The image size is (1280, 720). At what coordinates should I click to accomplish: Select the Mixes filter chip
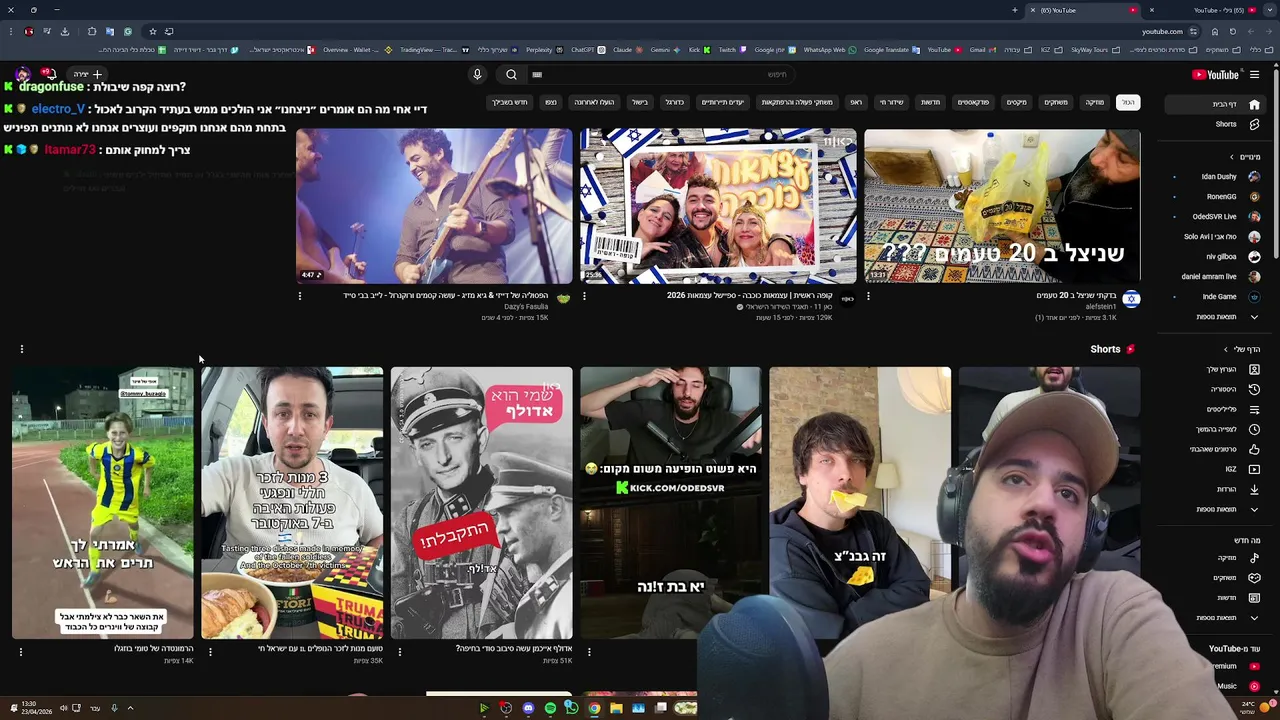[x=1016, y=102]
